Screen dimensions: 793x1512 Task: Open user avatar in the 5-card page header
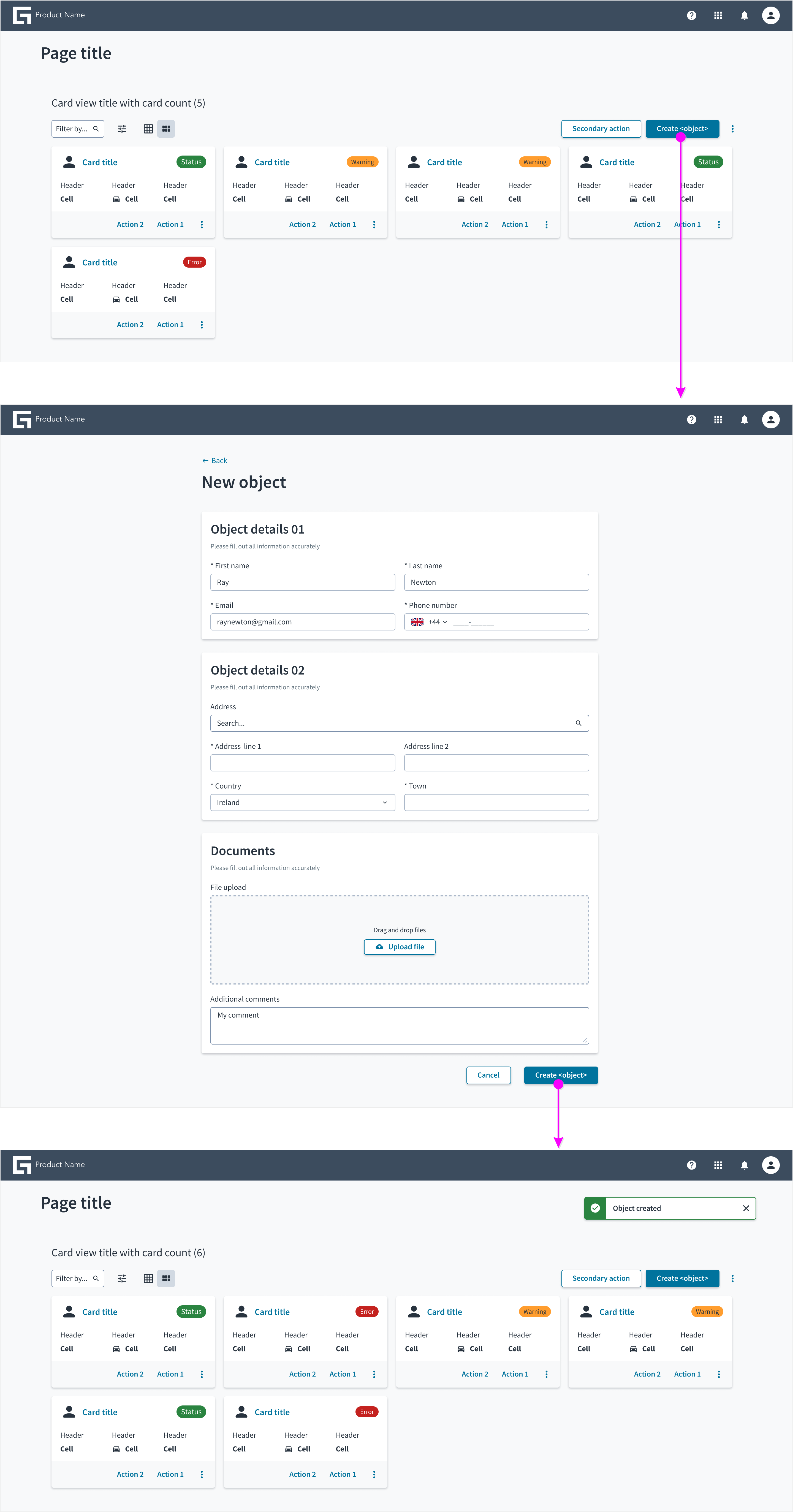771,15
